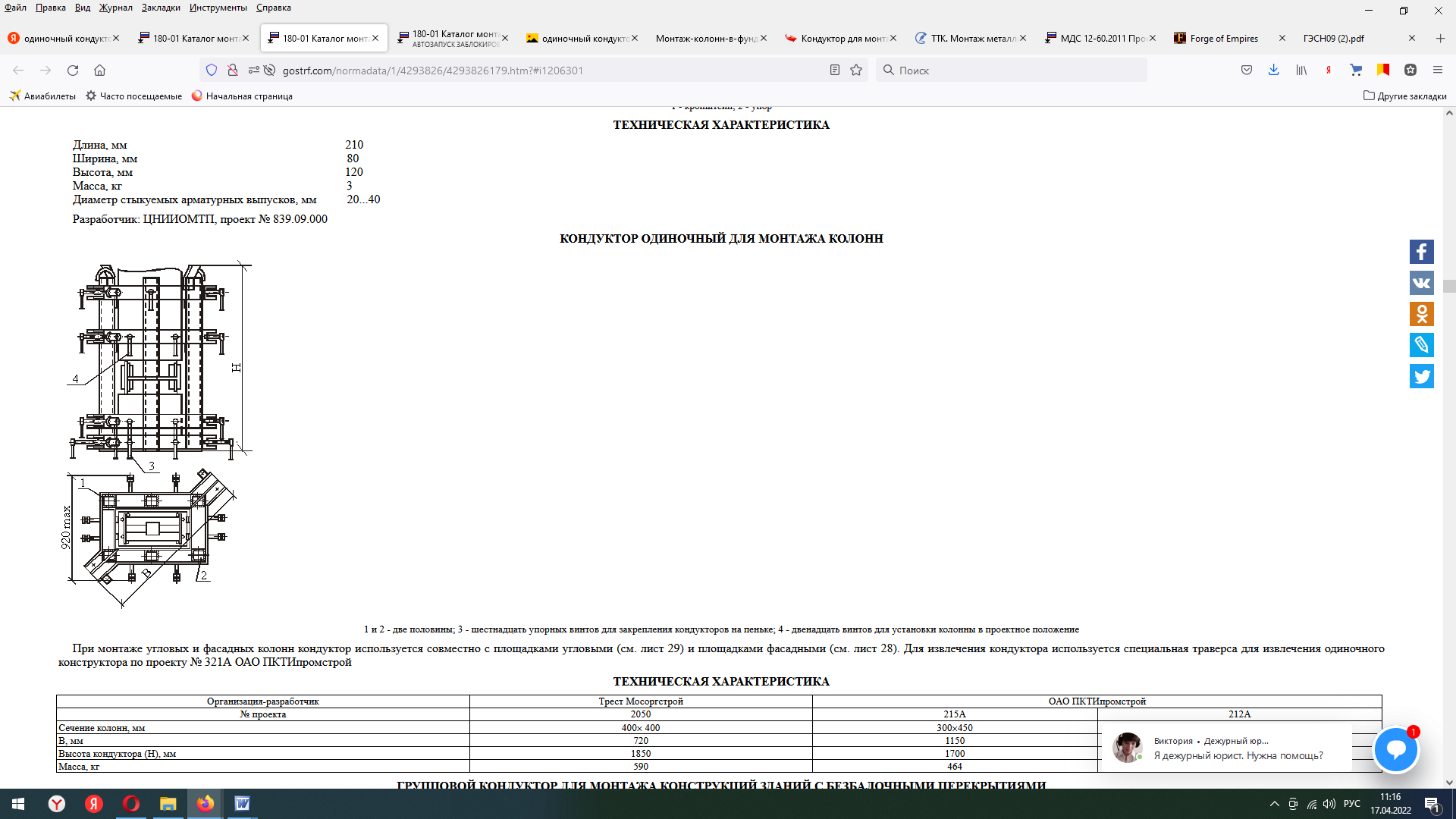Open Другие закладки folder
The width and height of the screenshot is (1456, 819).
(1404, 96)
